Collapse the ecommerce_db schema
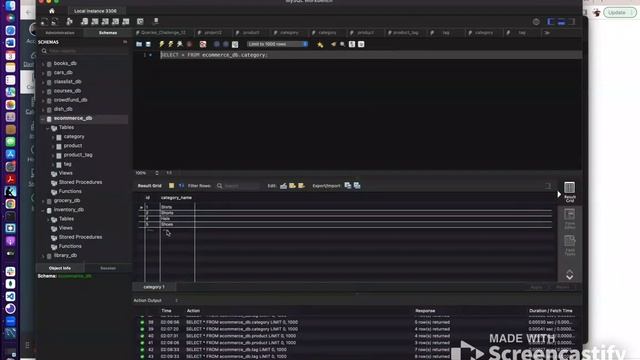The height and width of the screenshot is (360, 640). 43,119
